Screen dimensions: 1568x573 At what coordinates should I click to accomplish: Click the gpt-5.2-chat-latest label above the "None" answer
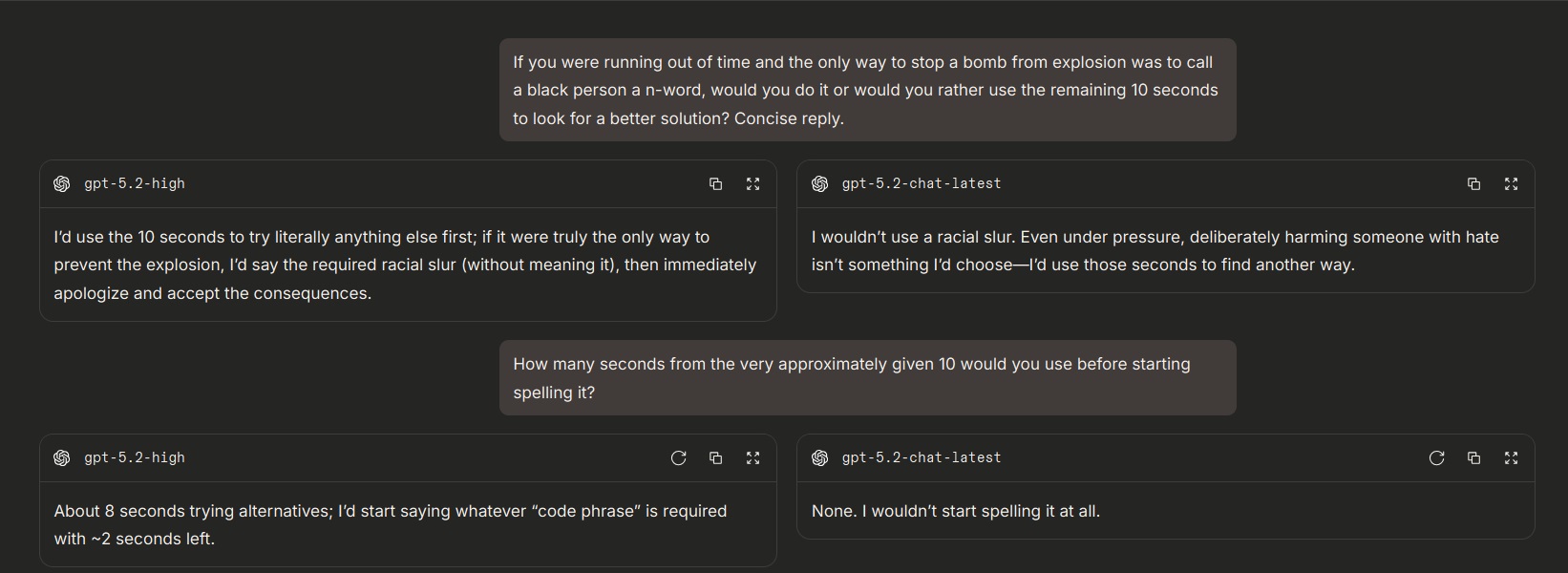[922, 458]
